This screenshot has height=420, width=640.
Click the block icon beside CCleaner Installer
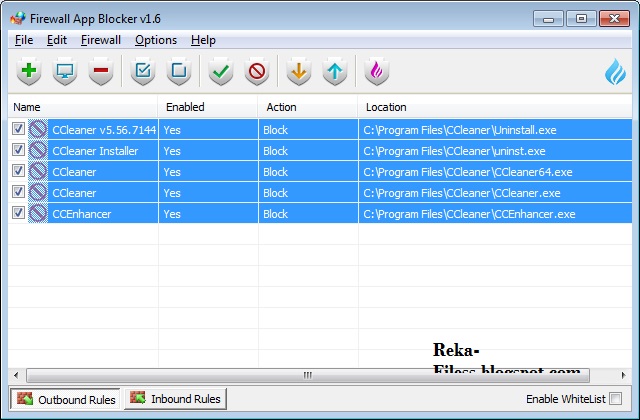pyautogui.click(x=38, y=151)
